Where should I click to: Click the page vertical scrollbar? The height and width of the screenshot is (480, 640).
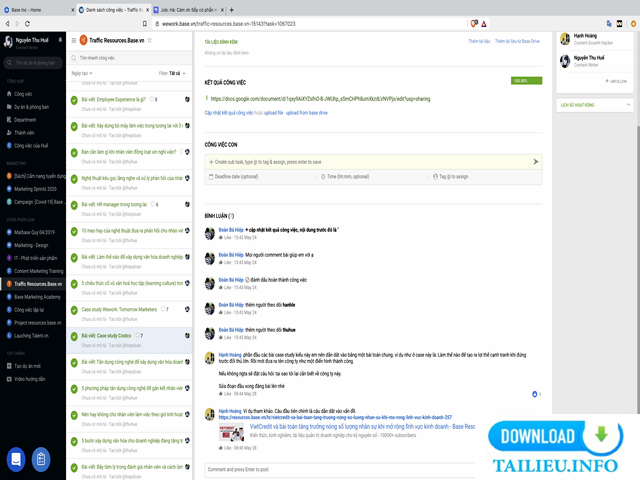coord(638,269)
